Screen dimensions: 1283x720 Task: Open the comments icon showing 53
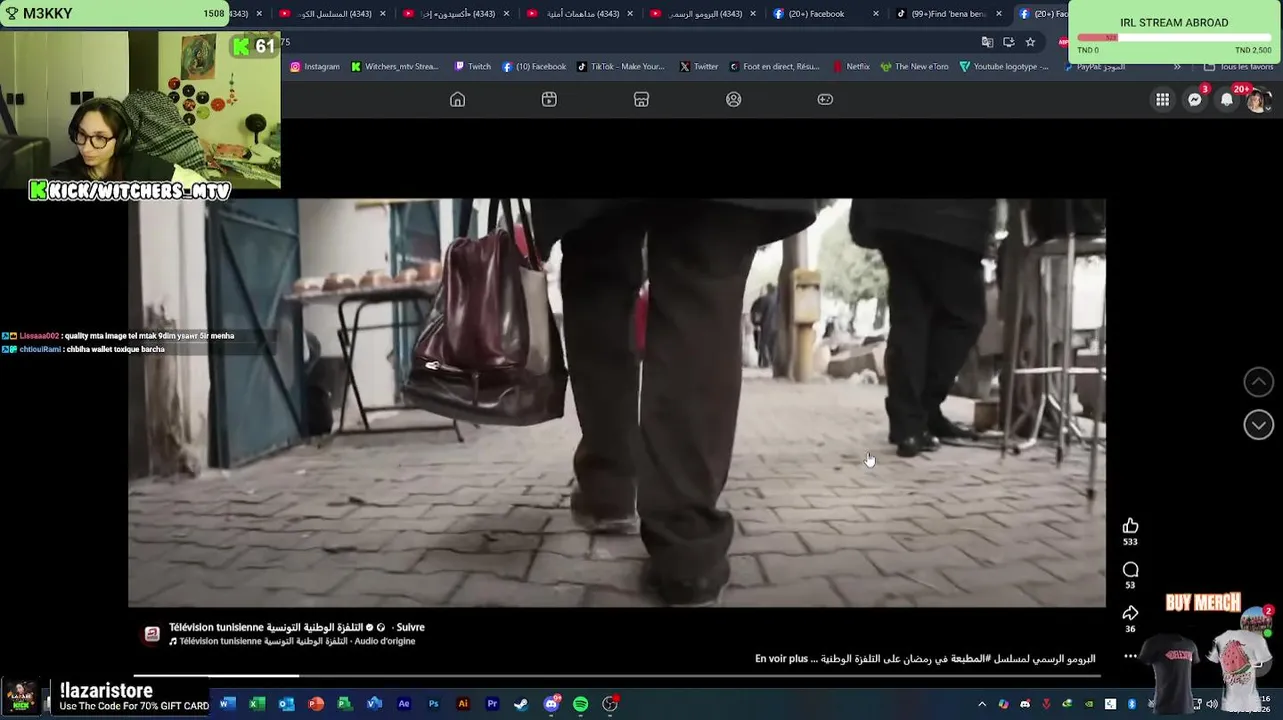pyautogui.click(x=1130, y=570)
